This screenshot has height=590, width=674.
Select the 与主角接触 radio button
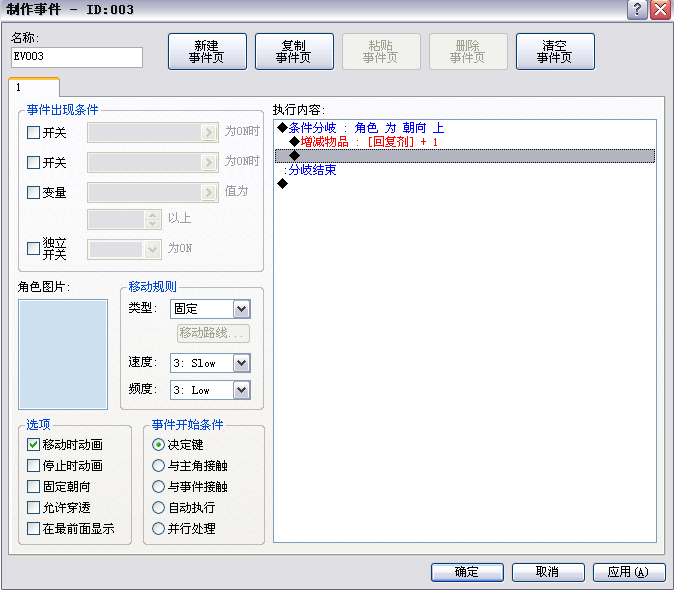[x=158, y=465]
